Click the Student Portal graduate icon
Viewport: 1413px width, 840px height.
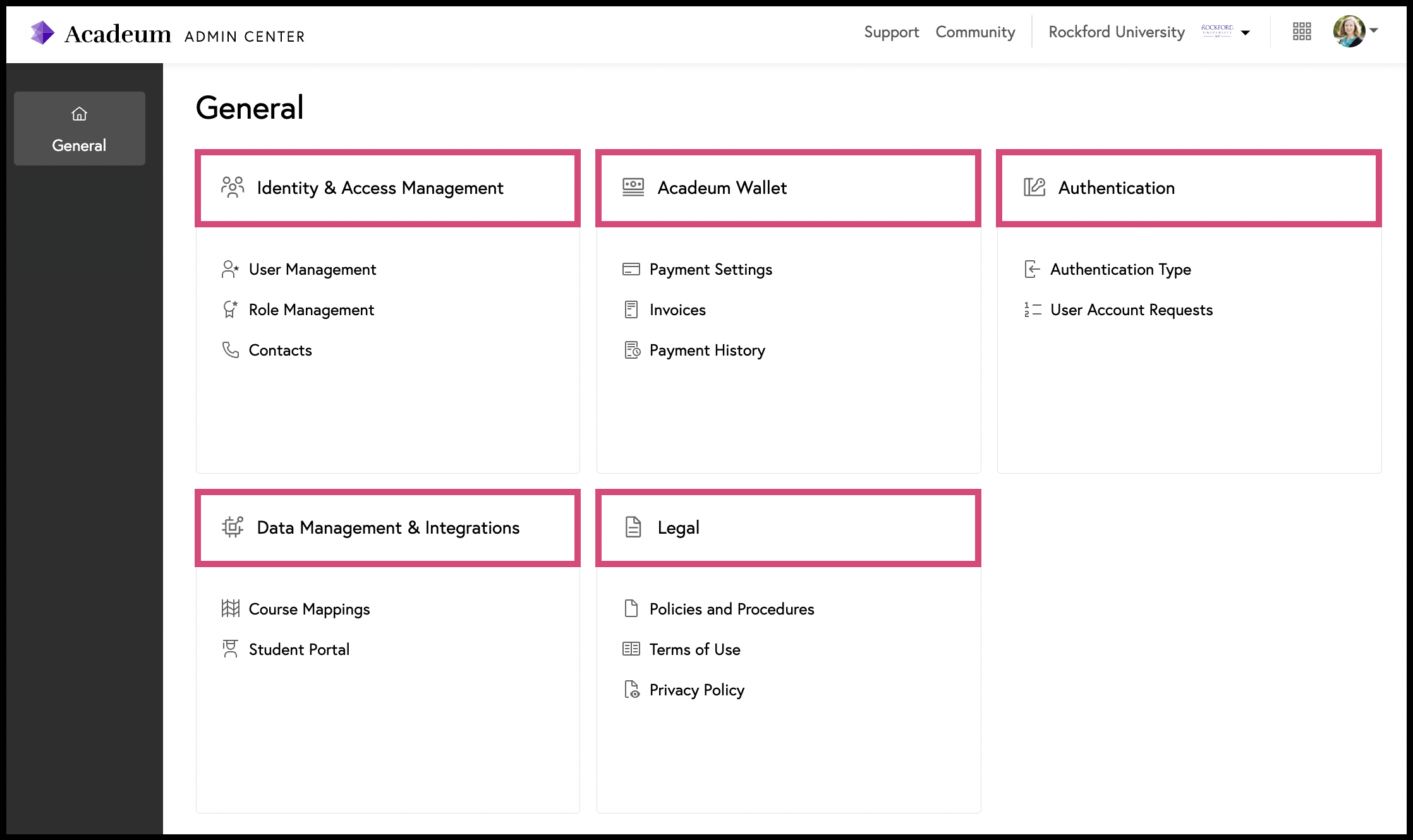(230, 649)
